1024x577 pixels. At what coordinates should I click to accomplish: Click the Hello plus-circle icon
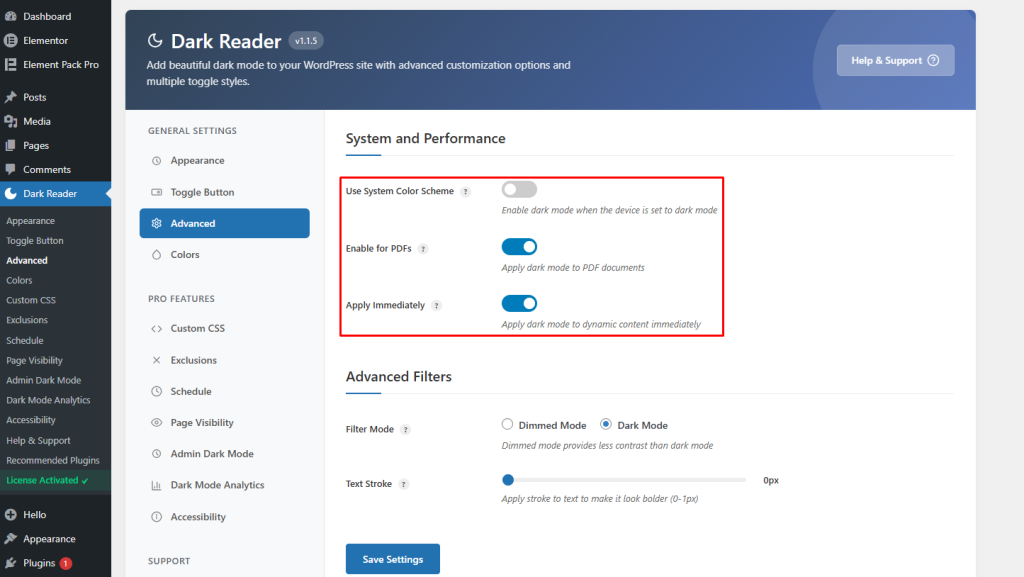pos(10,515)
